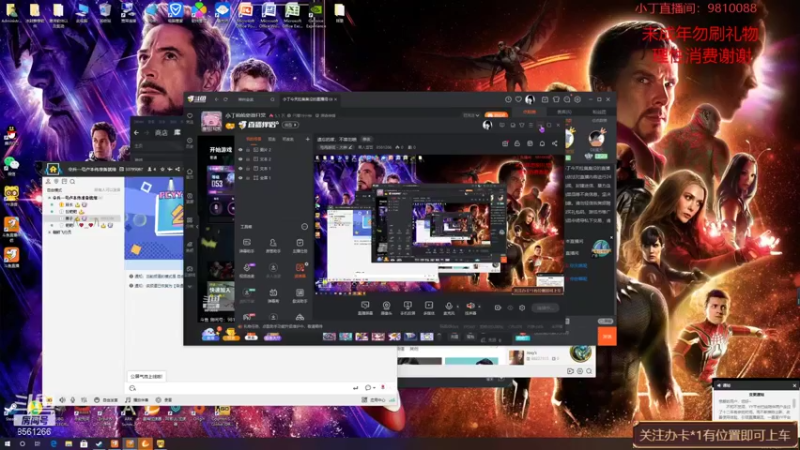Toggle lock on fourth source row
Image resolution: width=800 pixels, height=450 pixels.
(248, 178)
